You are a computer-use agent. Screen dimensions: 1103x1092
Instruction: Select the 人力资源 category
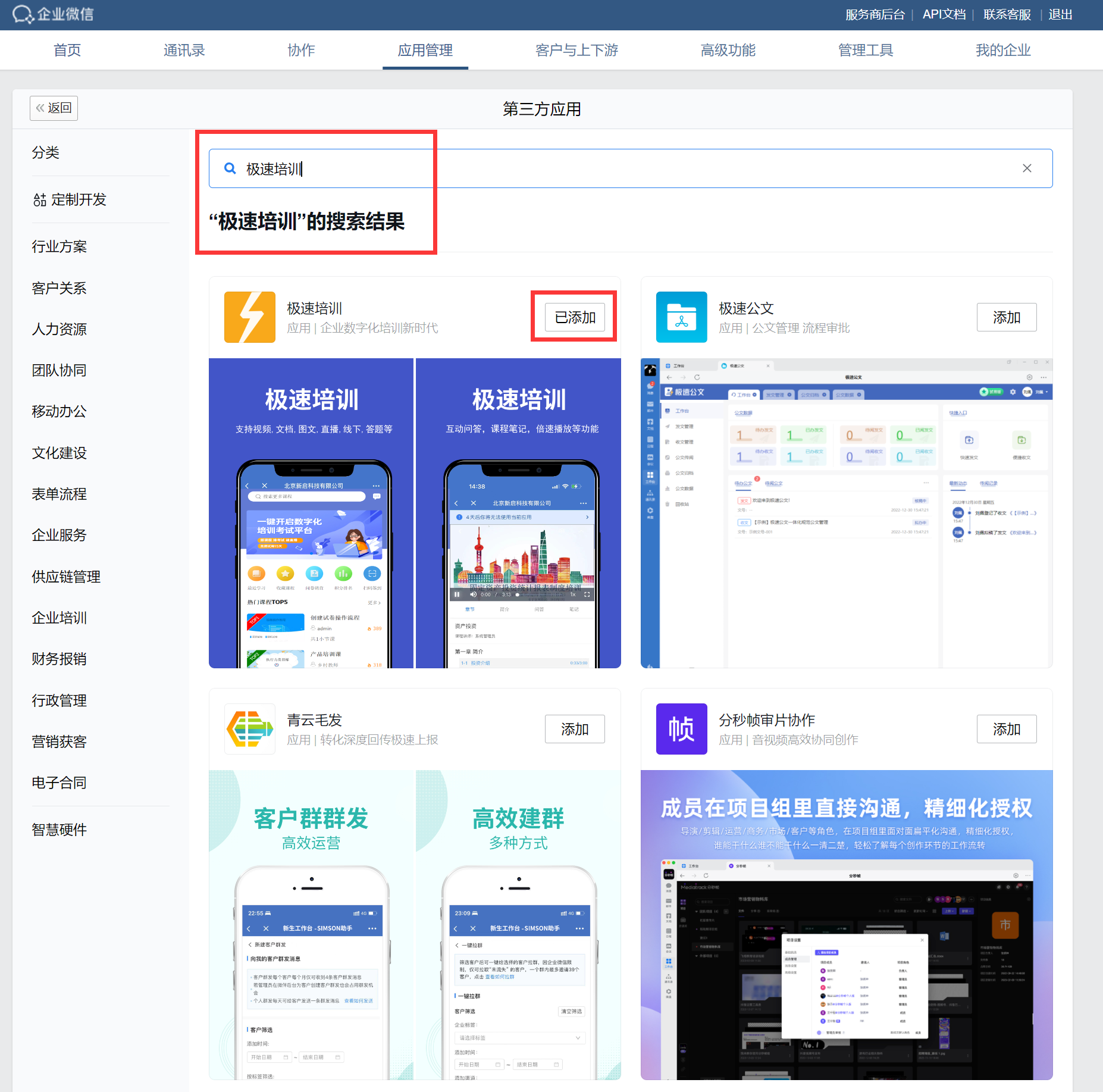pyautogui.click(x=59, y=329)
